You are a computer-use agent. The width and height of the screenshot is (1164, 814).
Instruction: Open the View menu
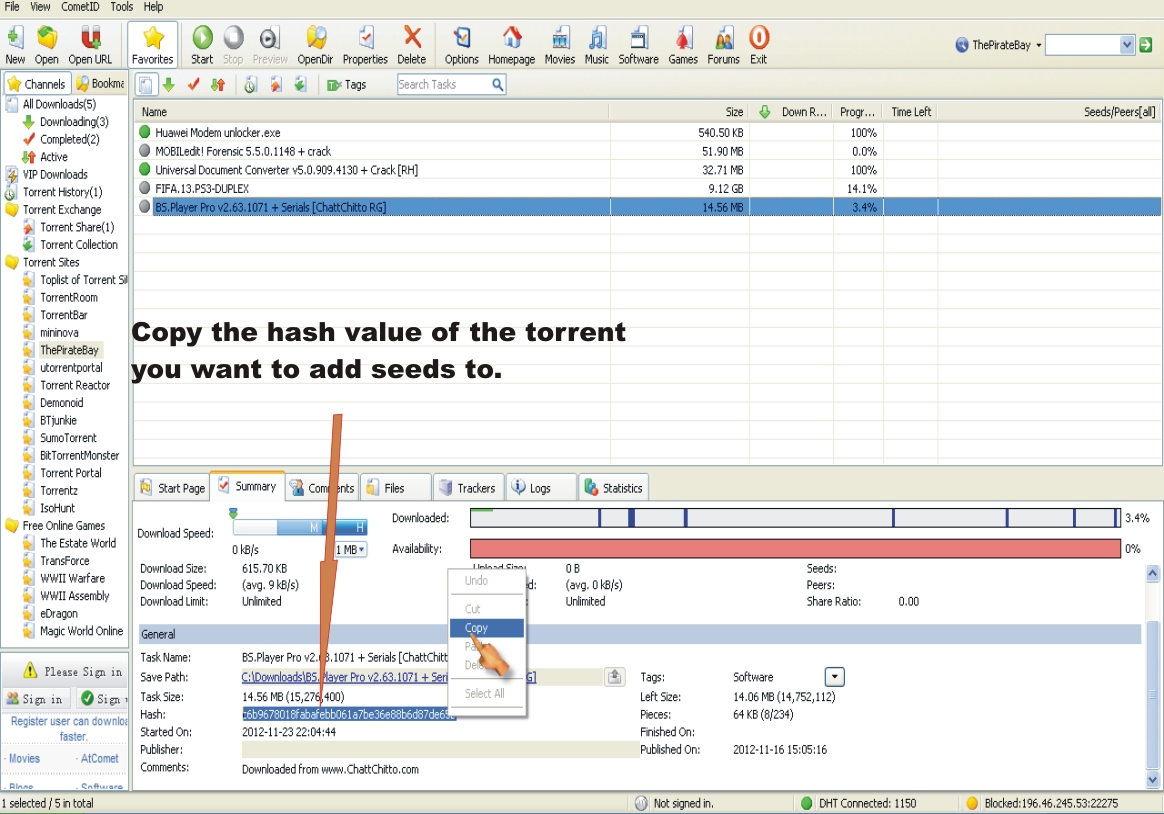pos(40,7)
